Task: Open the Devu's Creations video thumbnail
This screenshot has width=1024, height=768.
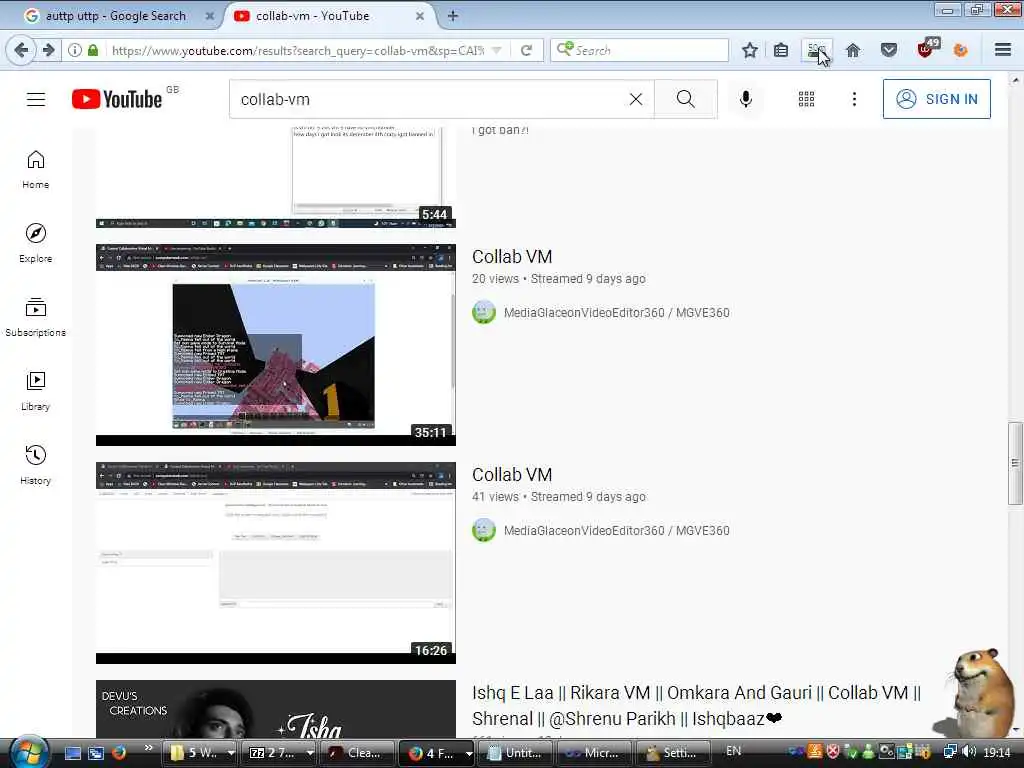Action: [x=276, y=709]
